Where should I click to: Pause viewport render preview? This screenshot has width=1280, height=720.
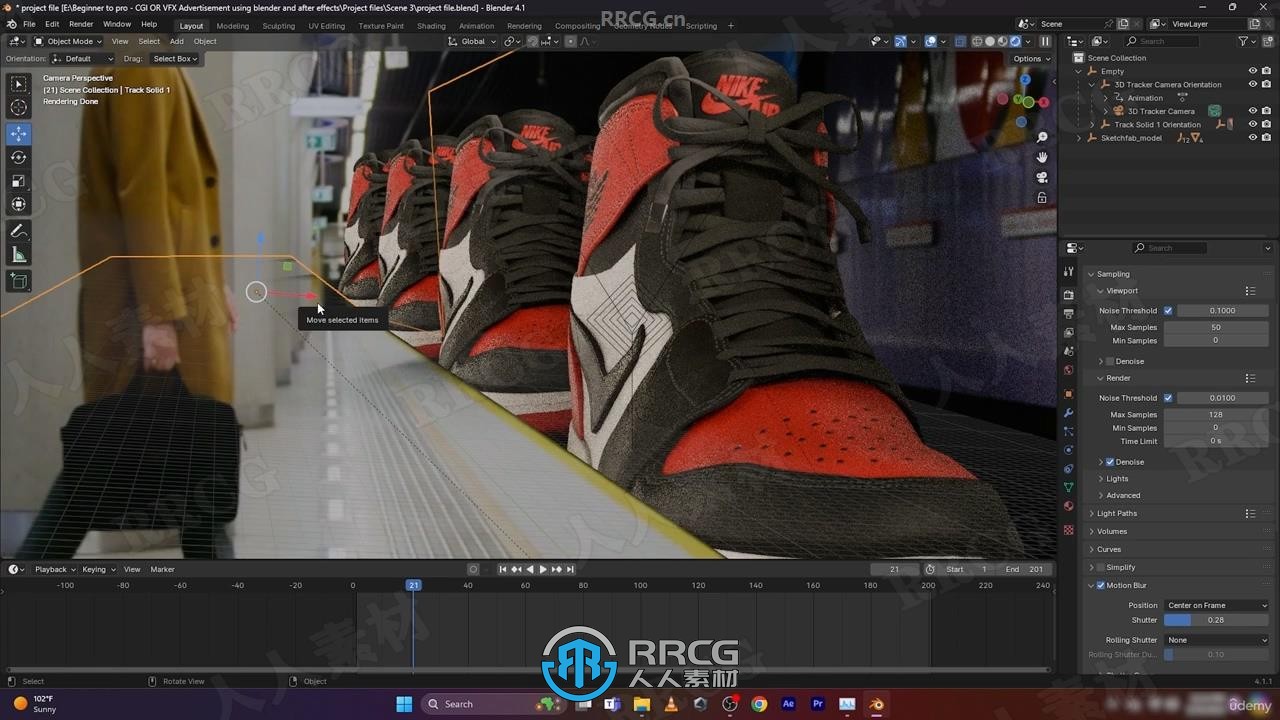click(x=1045, y=41)
